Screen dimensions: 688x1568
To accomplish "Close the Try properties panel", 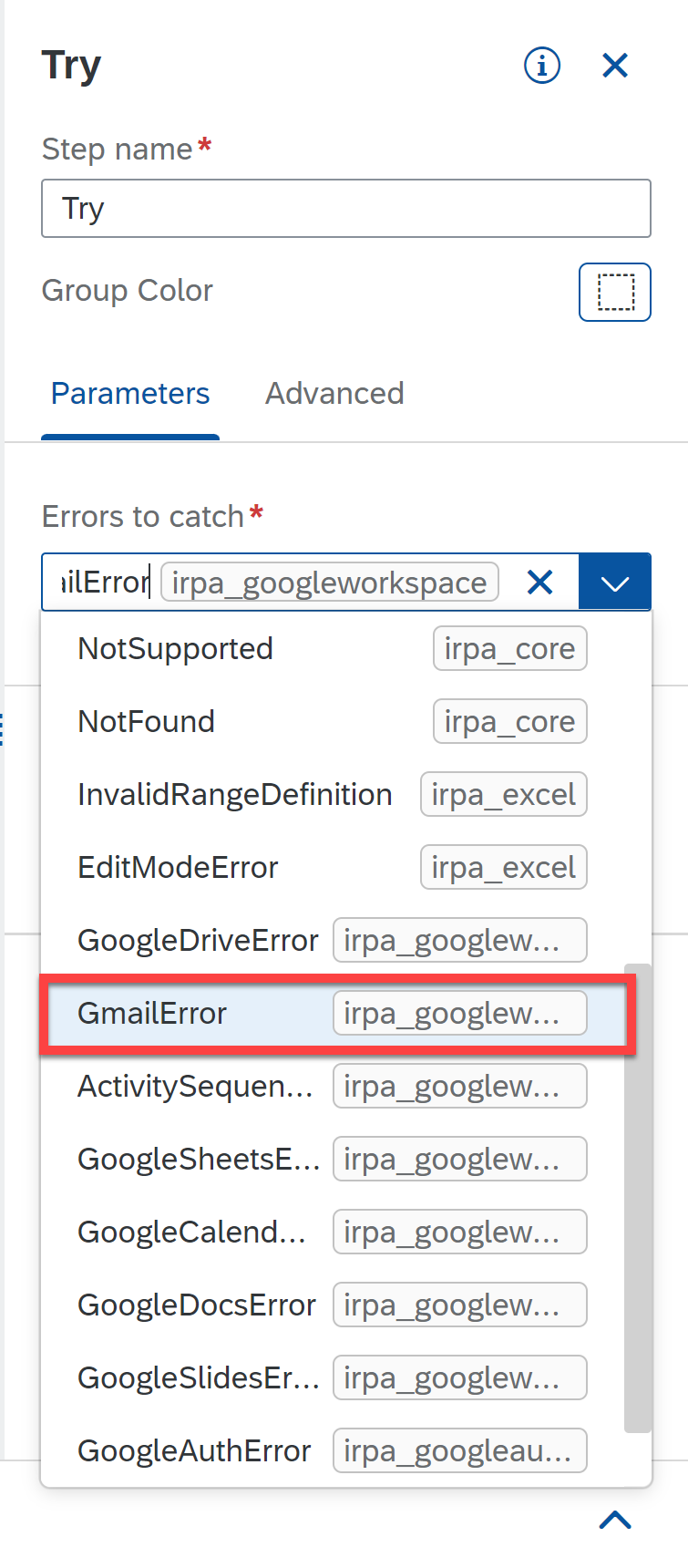I will pos(615,65).
